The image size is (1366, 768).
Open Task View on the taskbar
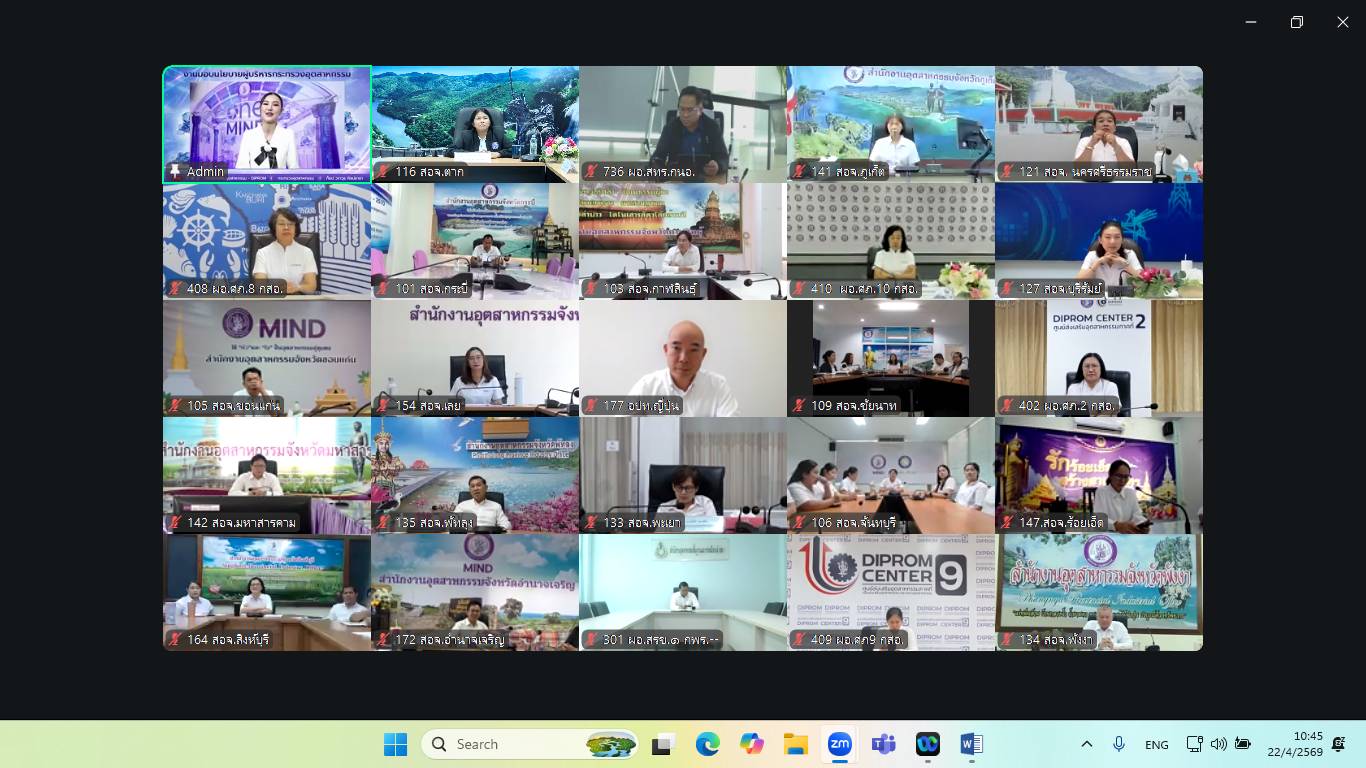pos(663,744)
